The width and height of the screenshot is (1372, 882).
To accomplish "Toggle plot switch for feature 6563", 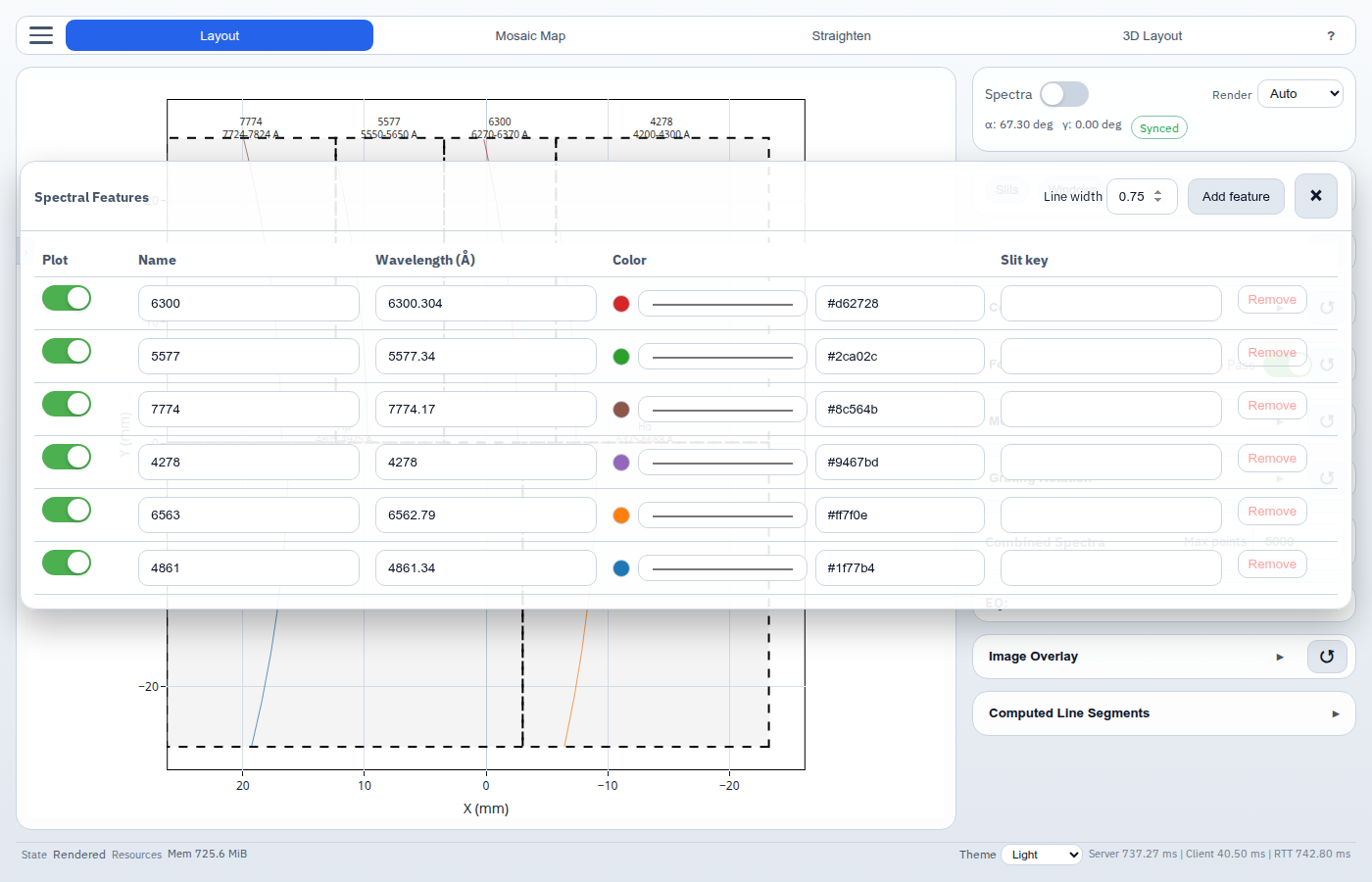I will [x=67, y=510].
